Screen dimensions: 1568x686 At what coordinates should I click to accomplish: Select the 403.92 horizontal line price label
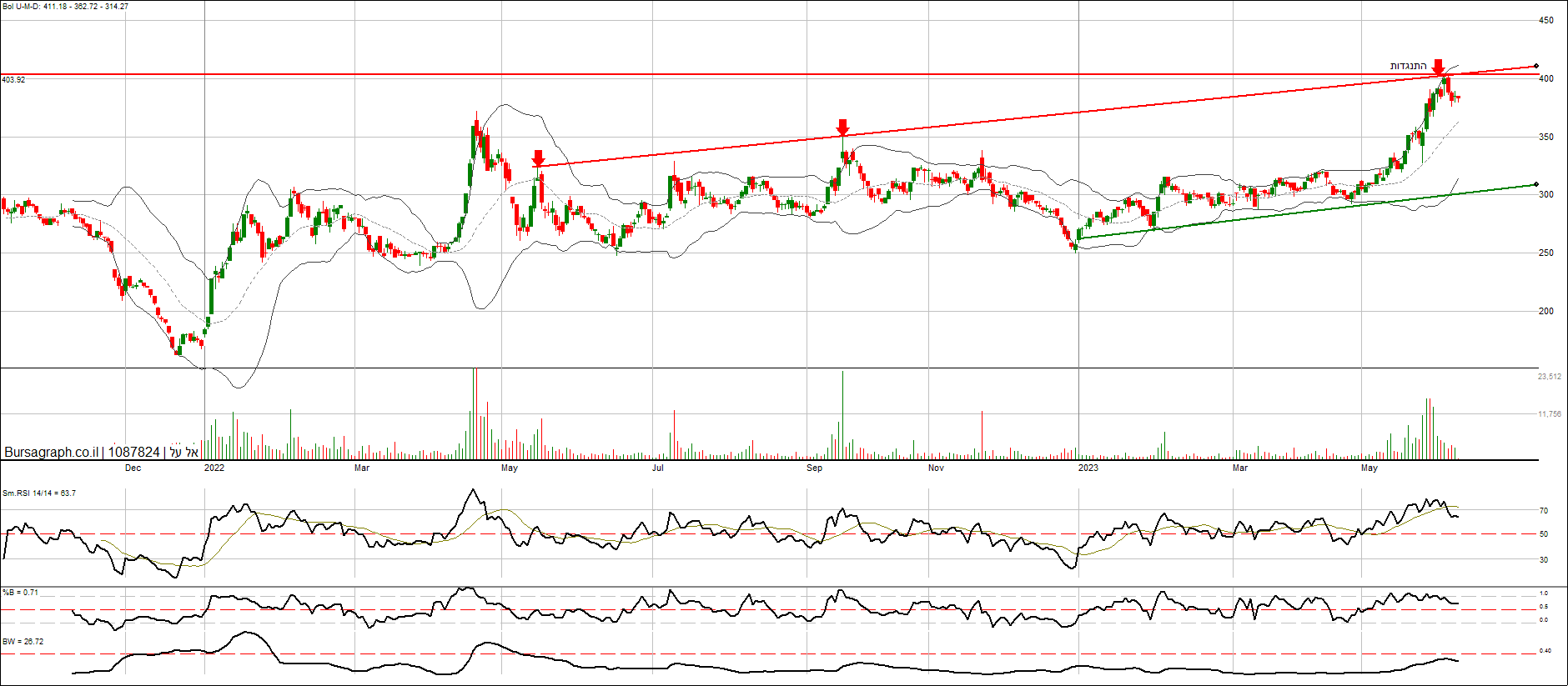13,80
